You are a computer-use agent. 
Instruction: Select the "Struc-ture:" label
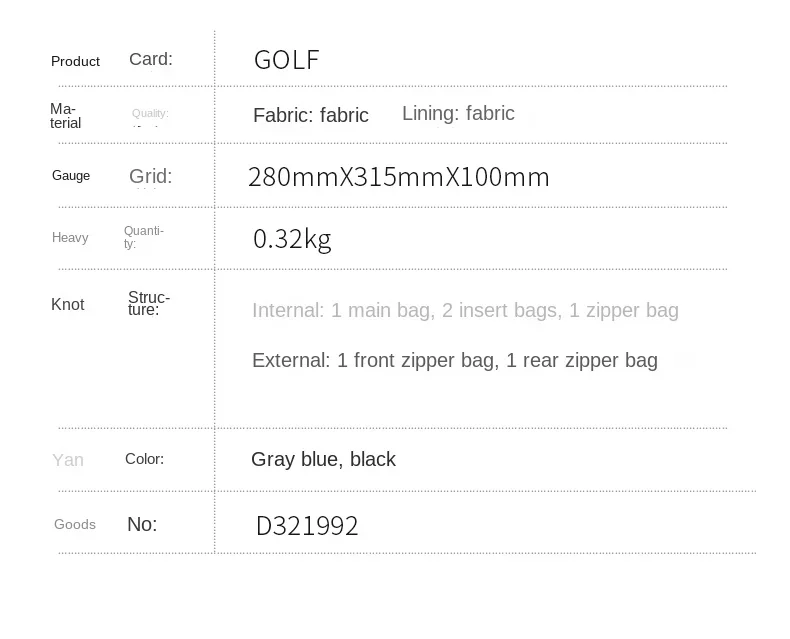[149, 303]
